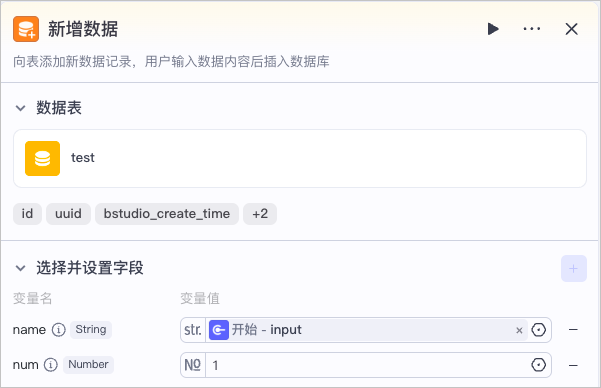This screenshot has height=388, width=601.
Task: Show the +2 additional fields tag
Action: [260, 214]
